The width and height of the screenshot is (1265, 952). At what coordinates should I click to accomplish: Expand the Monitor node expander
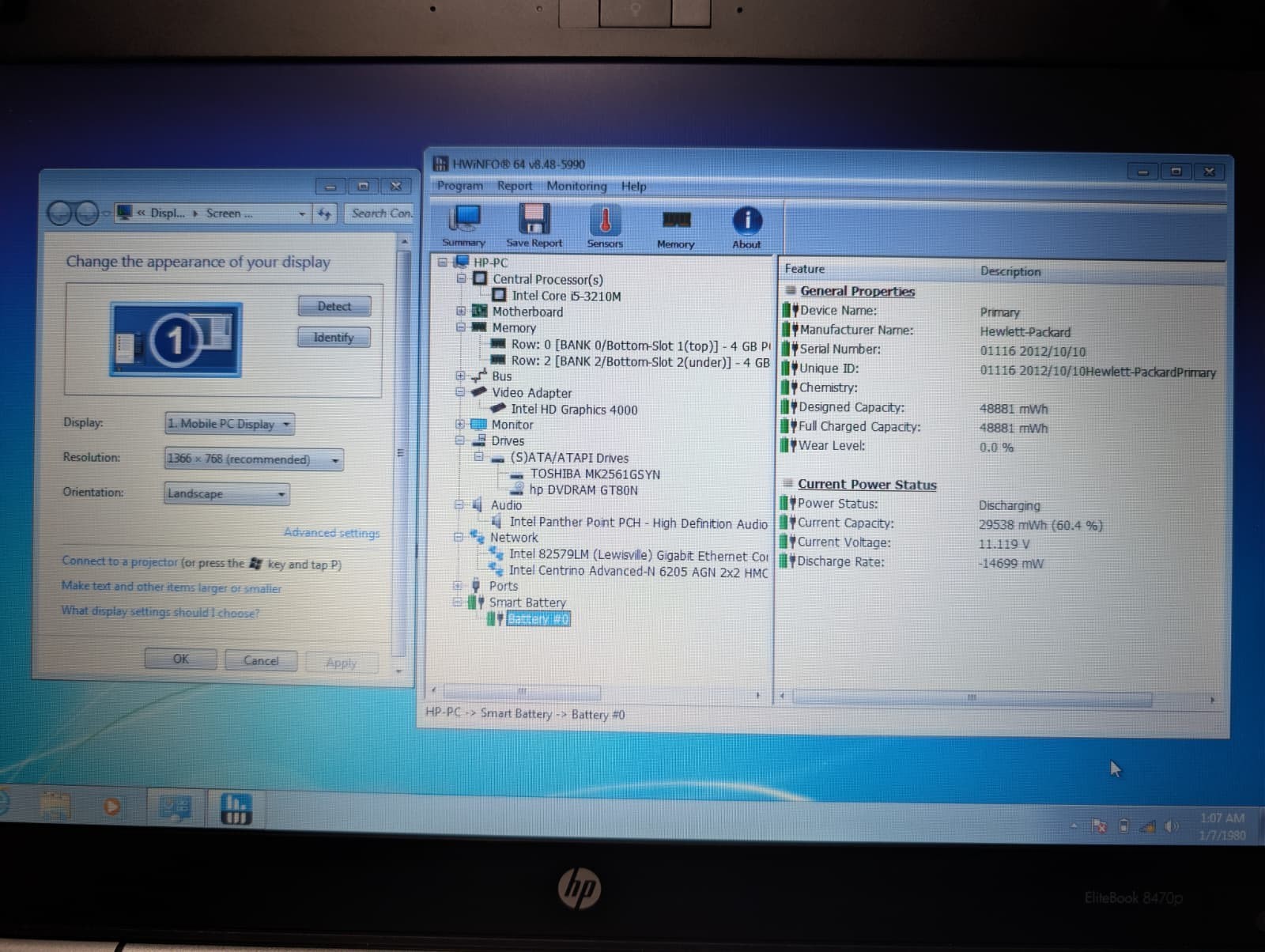[460, 424]
